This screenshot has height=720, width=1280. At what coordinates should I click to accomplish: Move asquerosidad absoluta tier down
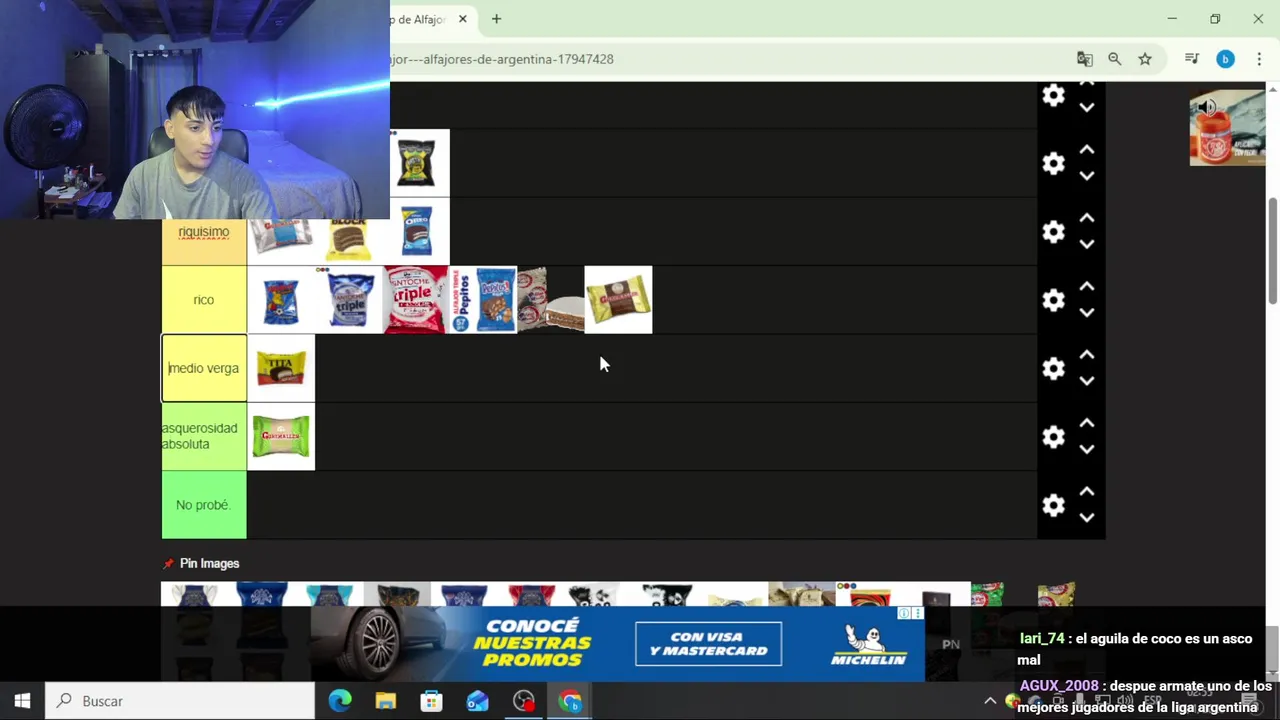1087,449
